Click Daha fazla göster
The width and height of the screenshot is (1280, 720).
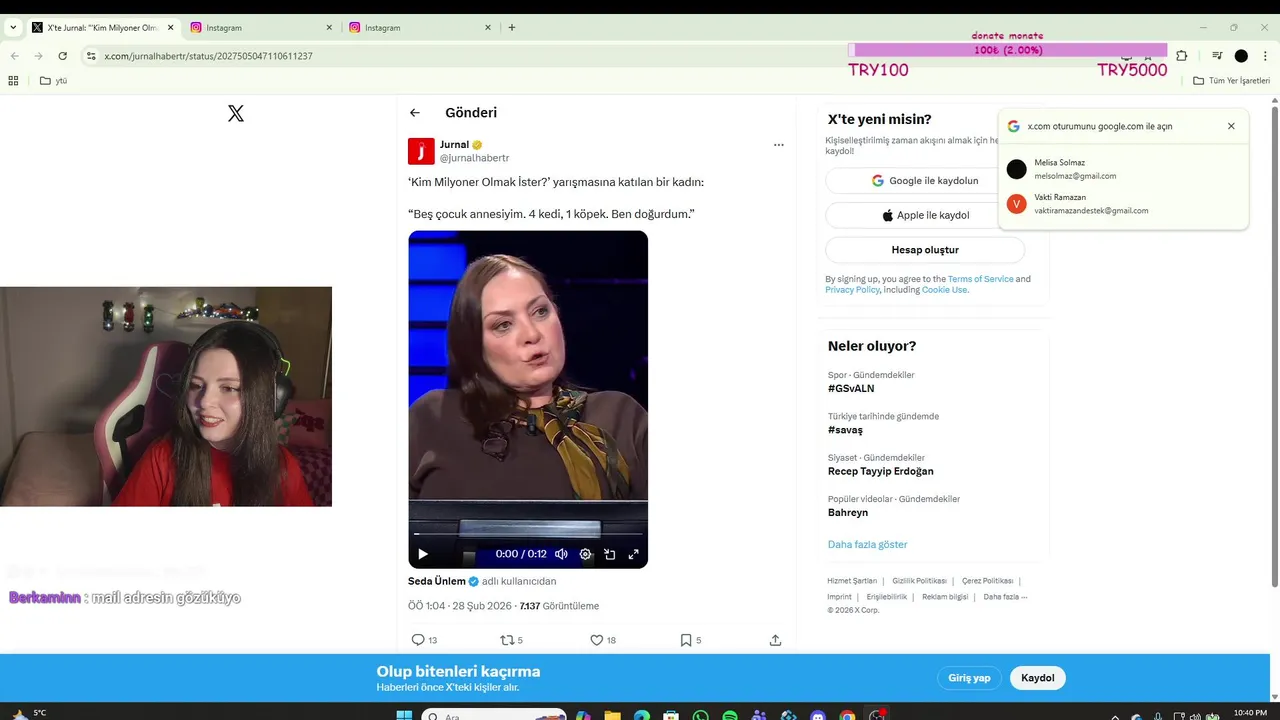point(867,545)
